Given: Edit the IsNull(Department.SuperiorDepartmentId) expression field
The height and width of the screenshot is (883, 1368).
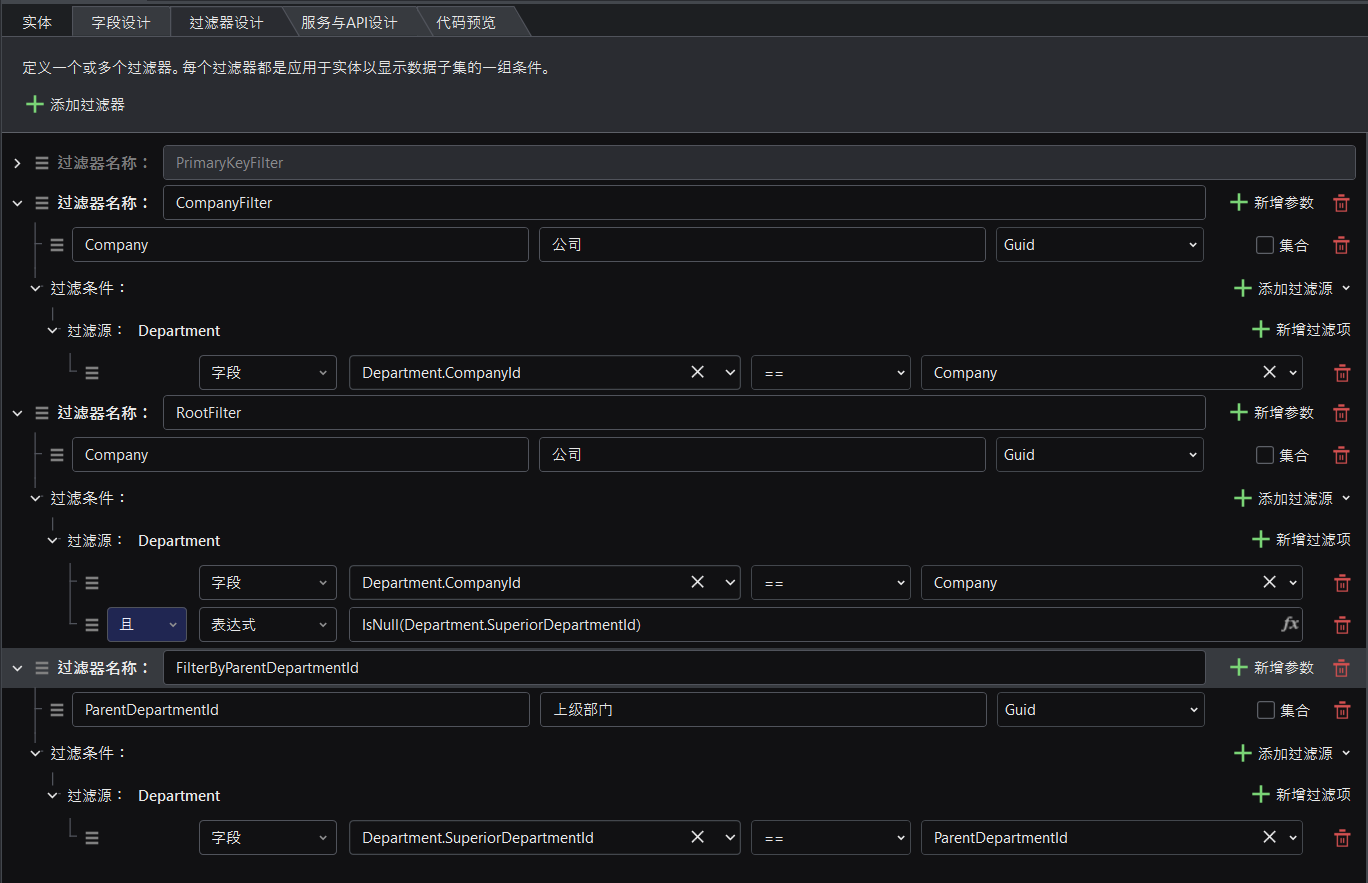Looking at the screenshot, I should [826, 624].
